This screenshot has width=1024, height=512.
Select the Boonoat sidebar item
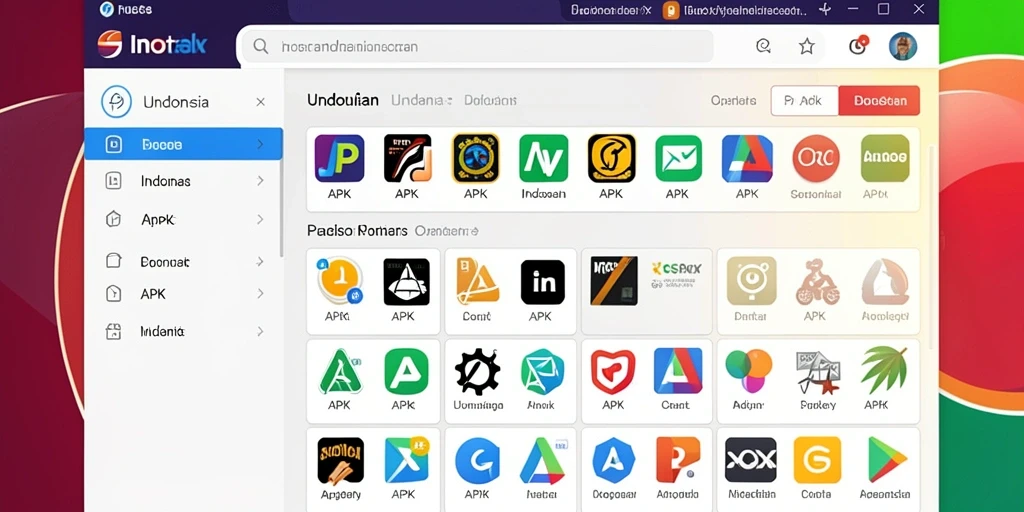click(184, 262)
